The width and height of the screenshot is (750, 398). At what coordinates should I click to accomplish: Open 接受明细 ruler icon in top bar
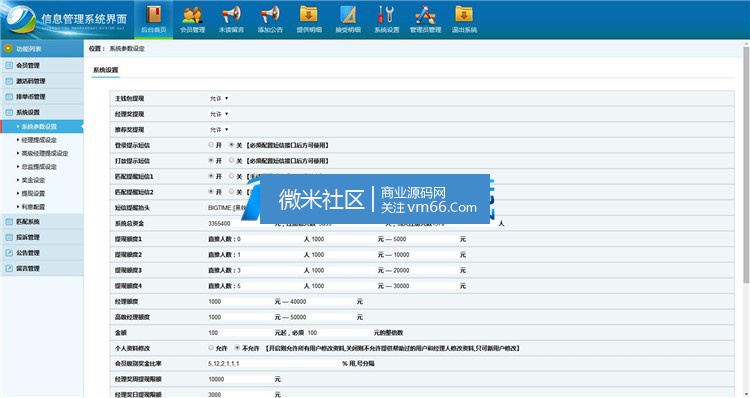(348, 15)
